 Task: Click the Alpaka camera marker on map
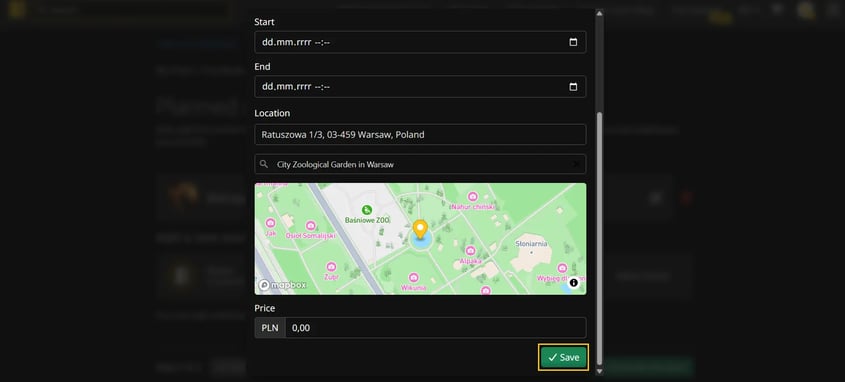470,251
